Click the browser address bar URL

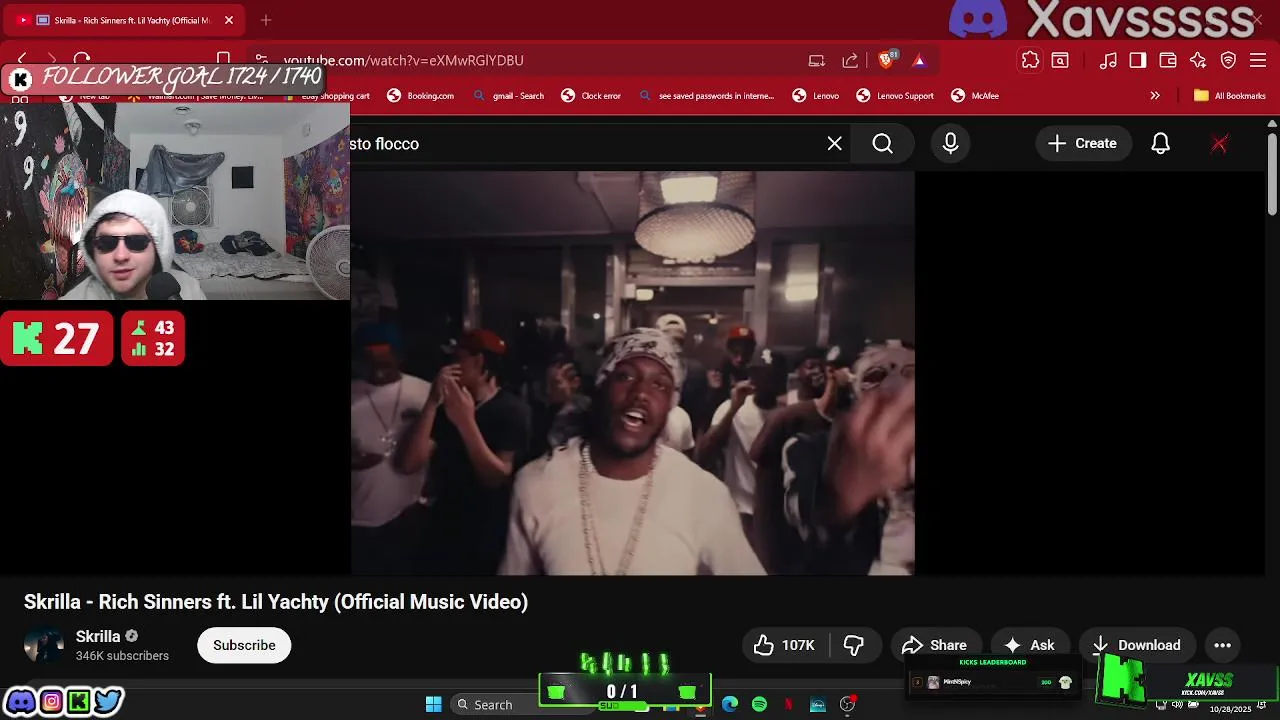pos(403,60)
